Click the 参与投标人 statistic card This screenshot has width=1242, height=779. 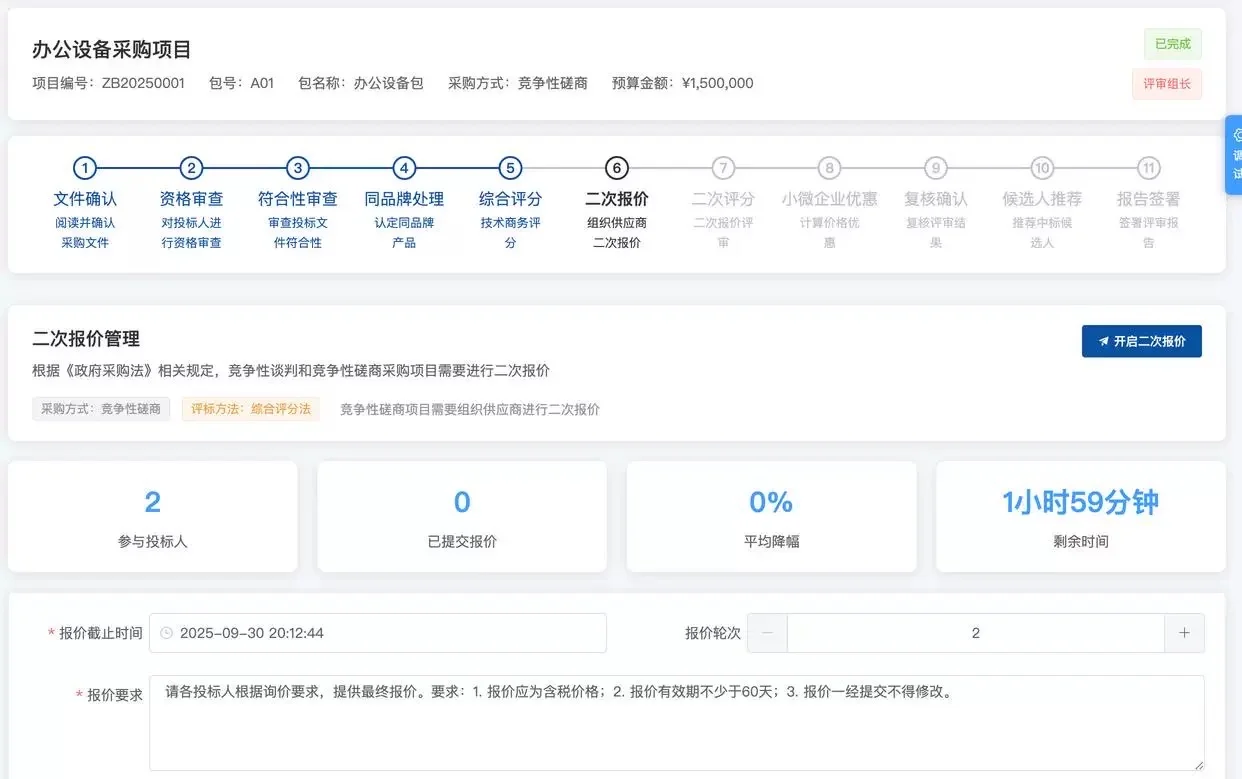[x=152, y=516]
